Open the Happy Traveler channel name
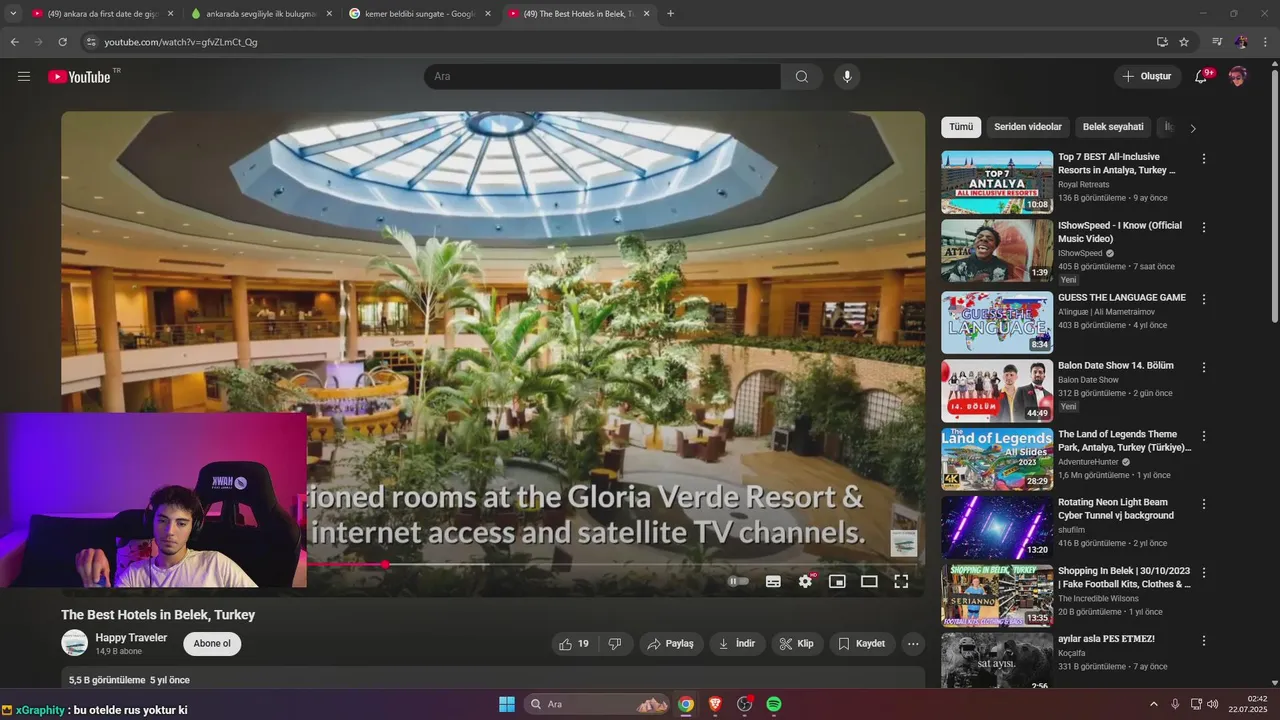 coord(131,638)
